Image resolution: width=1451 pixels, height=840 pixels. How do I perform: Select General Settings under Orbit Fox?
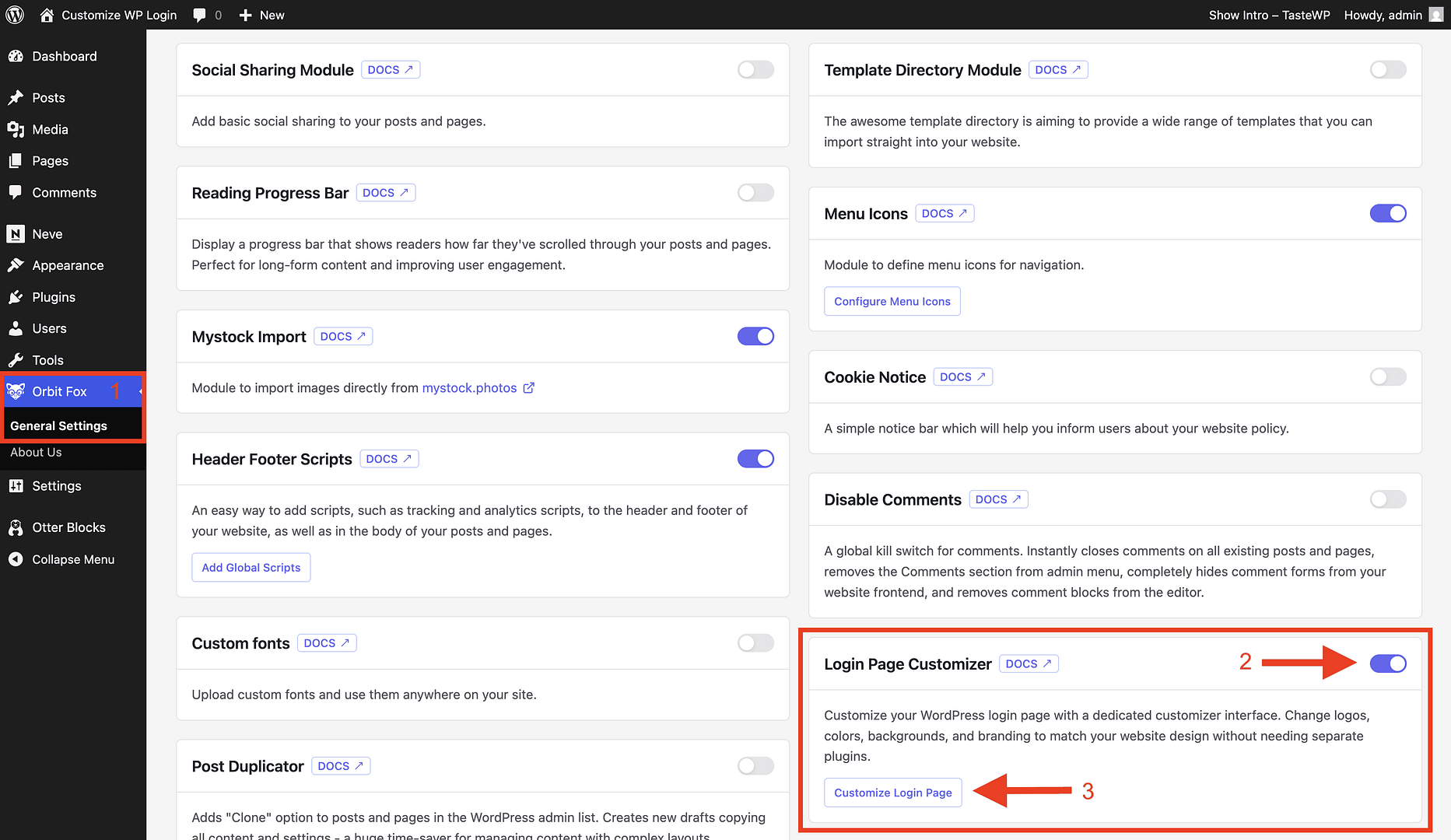[x=58, y=425]
